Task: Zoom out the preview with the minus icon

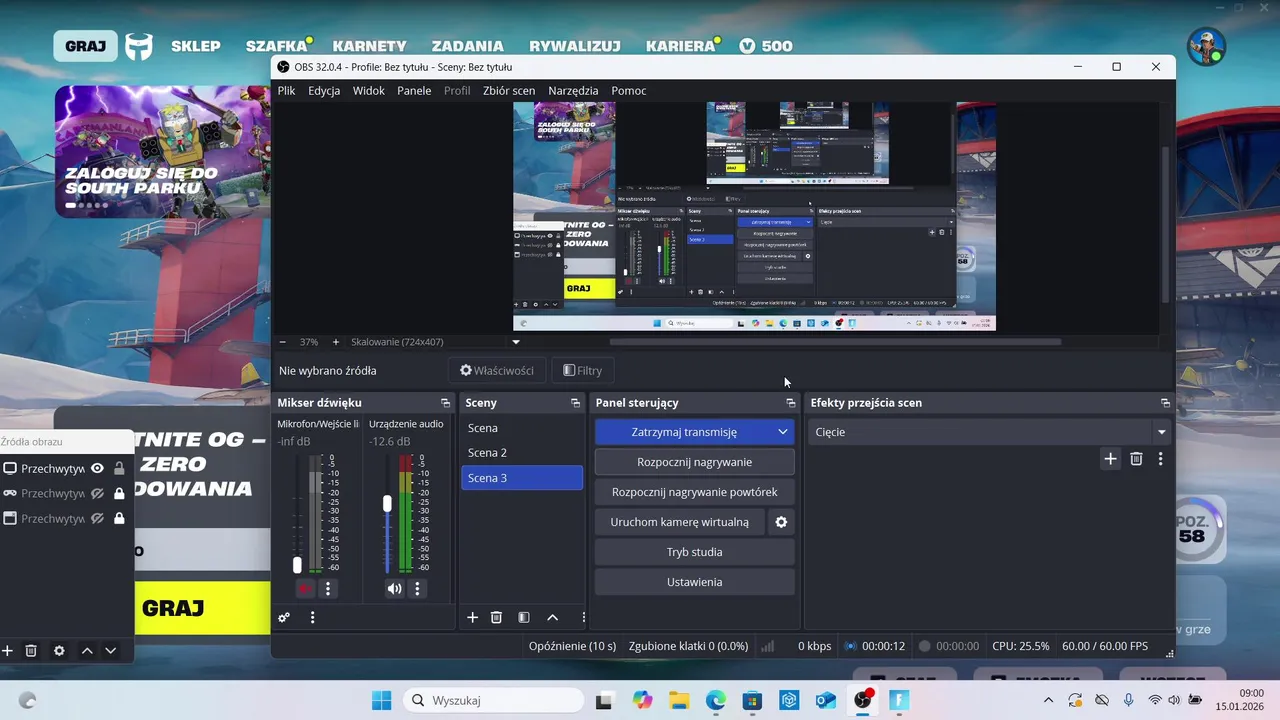Action: pos(283,342)
